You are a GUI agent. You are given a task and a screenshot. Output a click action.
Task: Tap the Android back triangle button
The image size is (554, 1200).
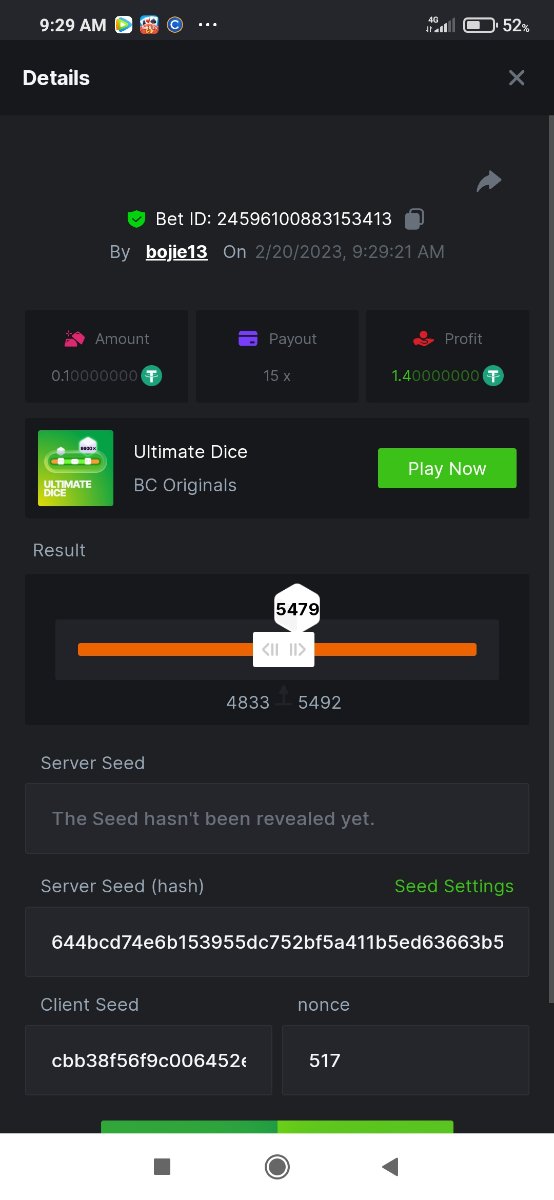pyautogui.click(x=391, y=1166)
